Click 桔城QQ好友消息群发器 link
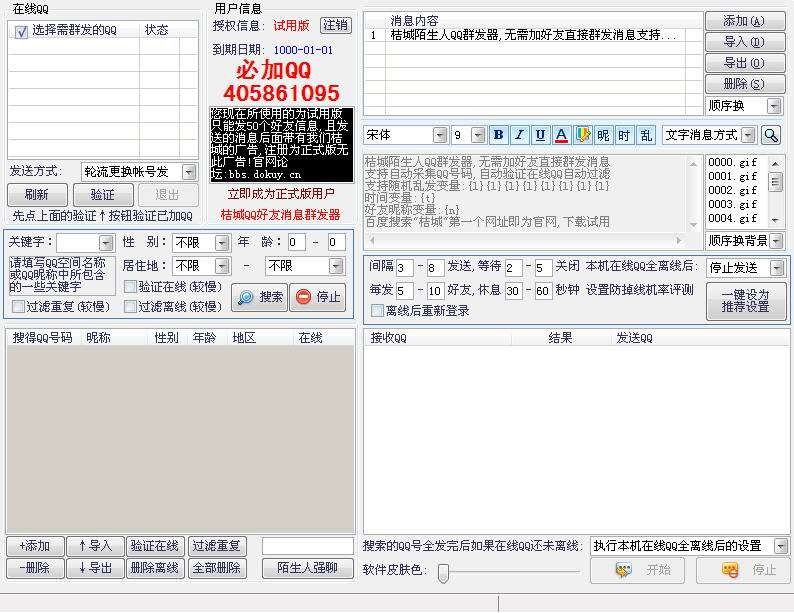 click(x=281, y=215)
